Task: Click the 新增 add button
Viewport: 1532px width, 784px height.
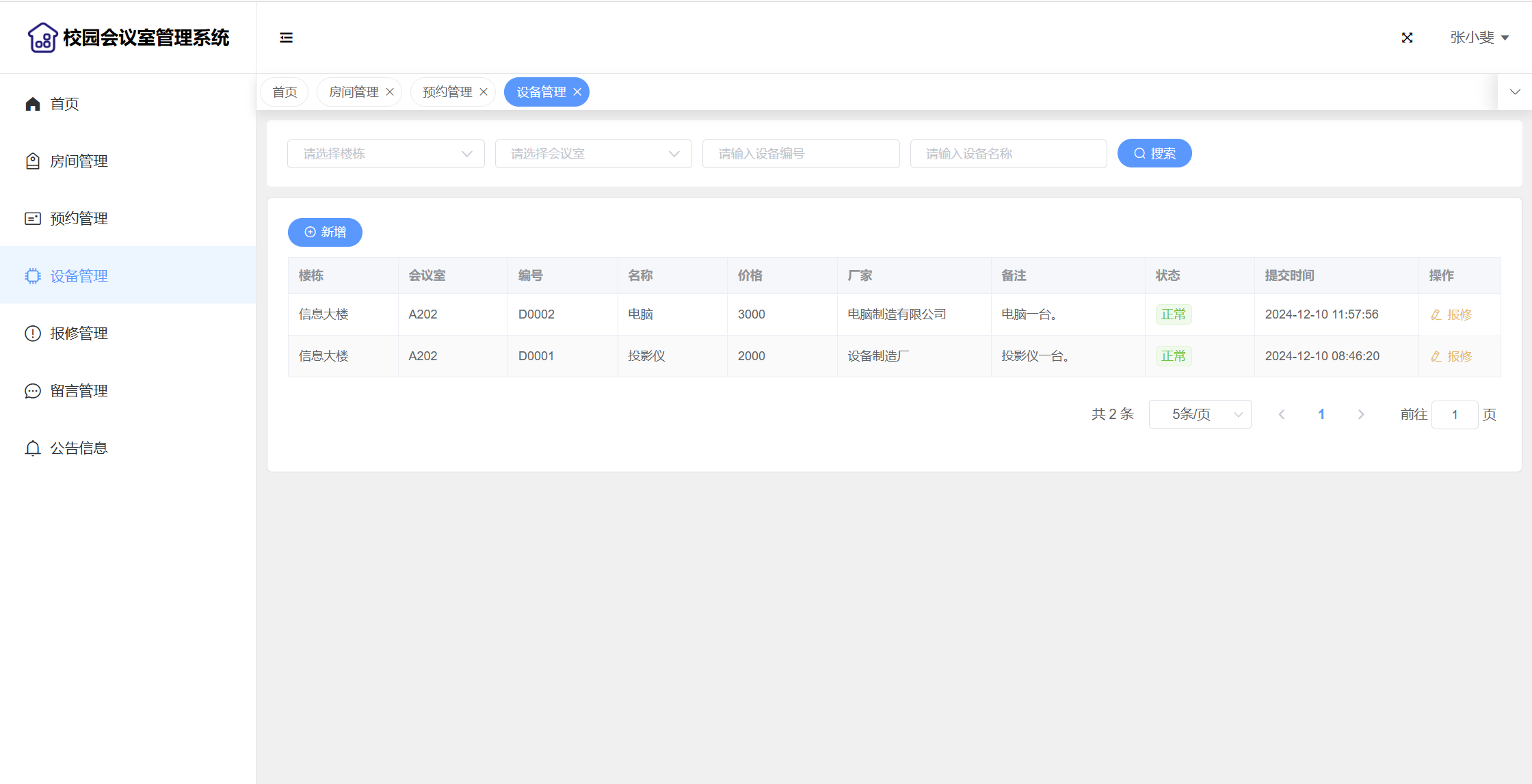Action: pyautogui.click(x=325, y=232)
